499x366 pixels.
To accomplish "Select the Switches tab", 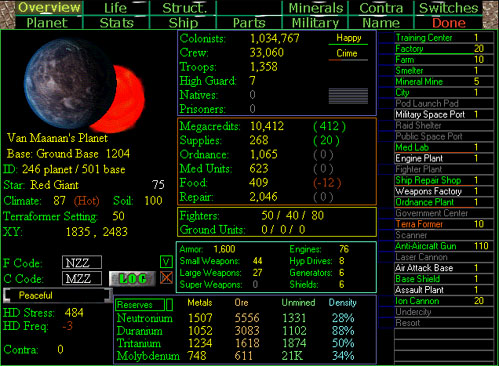I will (x=448, y=8).
